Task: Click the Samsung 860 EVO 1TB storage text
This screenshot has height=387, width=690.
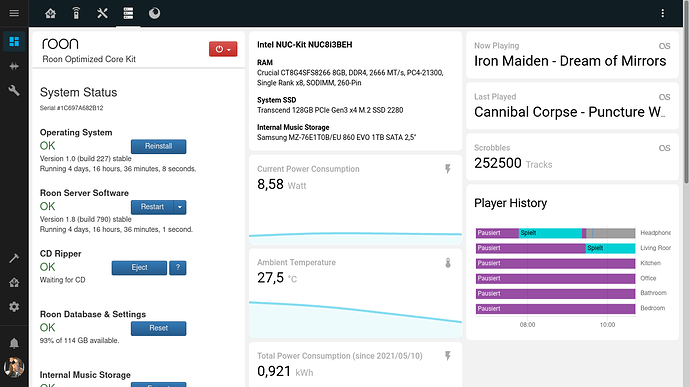Action: click(x=336, y=137)
